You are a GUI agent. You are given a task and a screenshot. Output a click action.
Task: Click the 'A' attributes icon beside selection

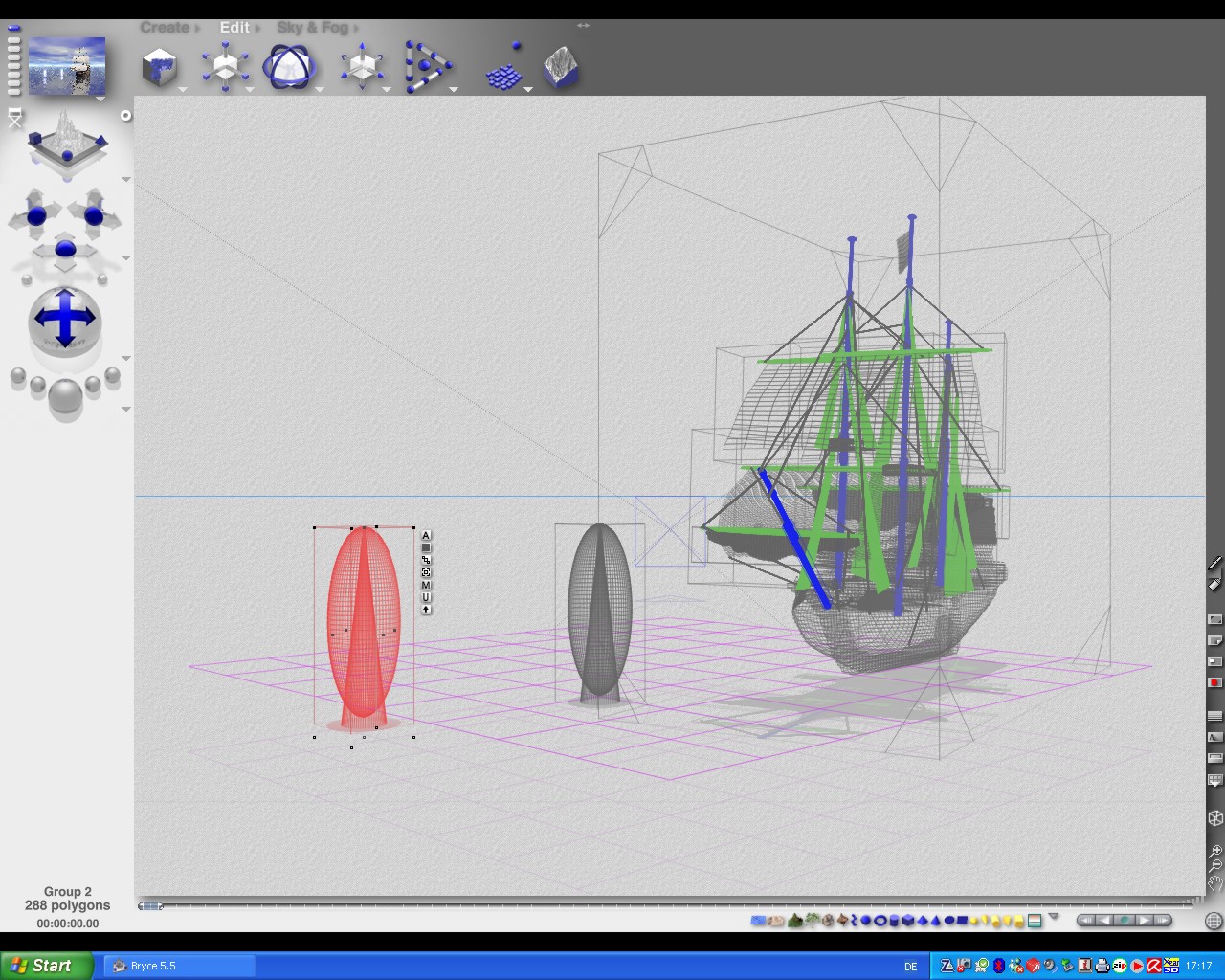click(426, 536)
